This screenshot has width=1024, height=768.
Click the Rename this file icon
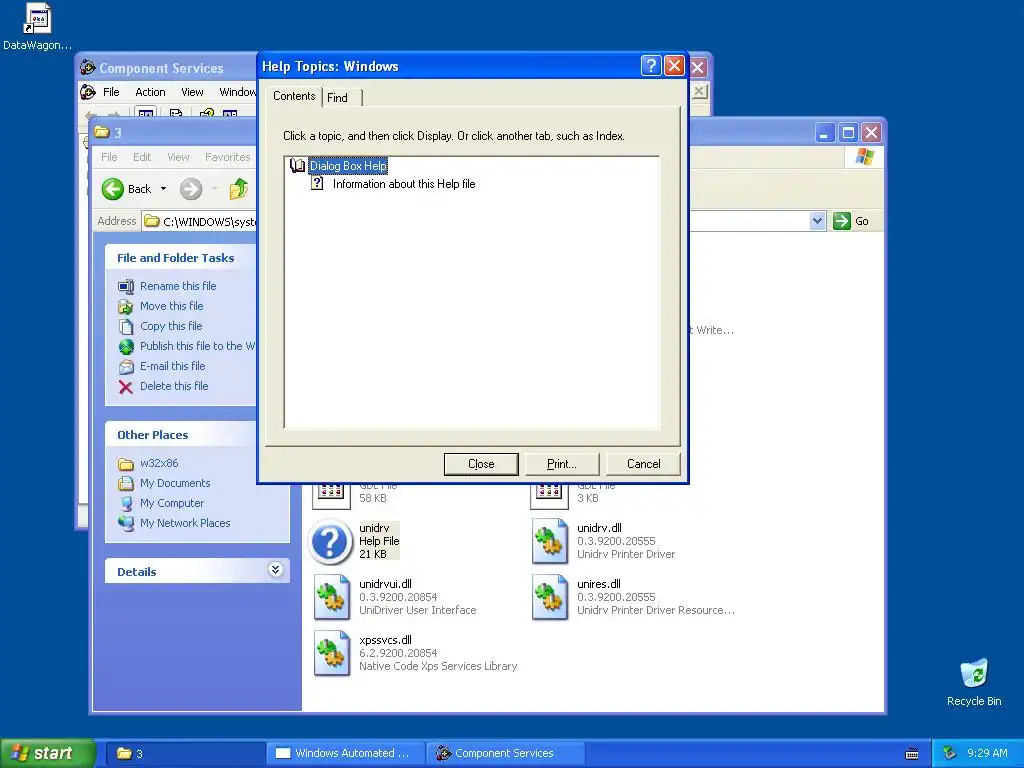tap(126, 287)
